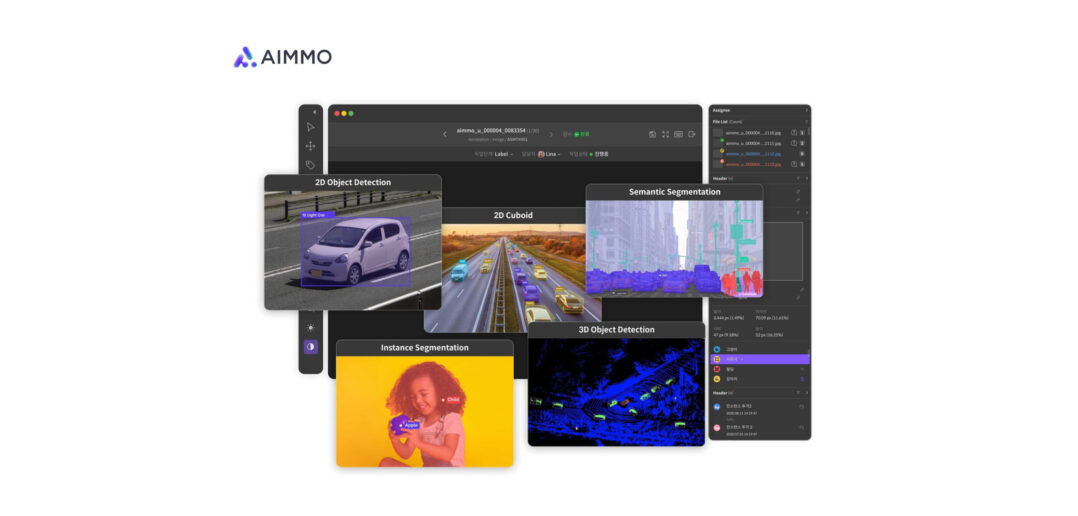This screenshot has height=516, width=1078.
Task: Click the AIMMO logo
Action: (283, 57)
